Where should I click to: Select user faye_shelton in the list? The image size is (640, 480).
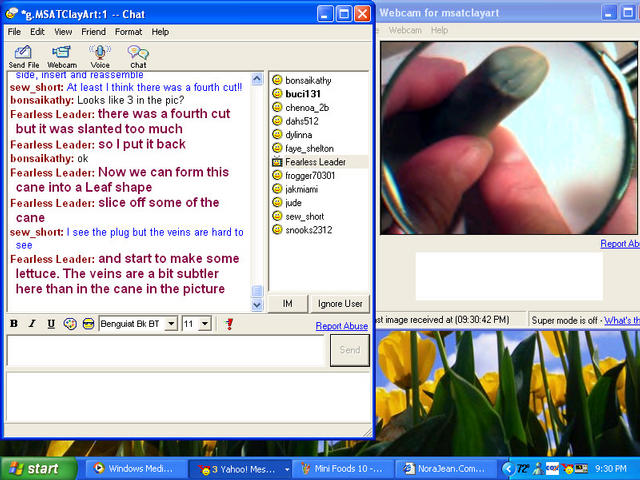(x=309, y=149)
